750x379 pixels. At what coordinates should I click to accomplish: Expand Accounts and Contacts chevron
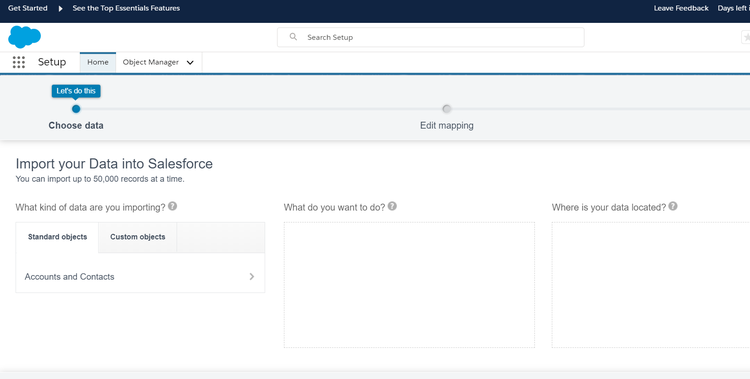pyautogui.click(x=252, y=277)
